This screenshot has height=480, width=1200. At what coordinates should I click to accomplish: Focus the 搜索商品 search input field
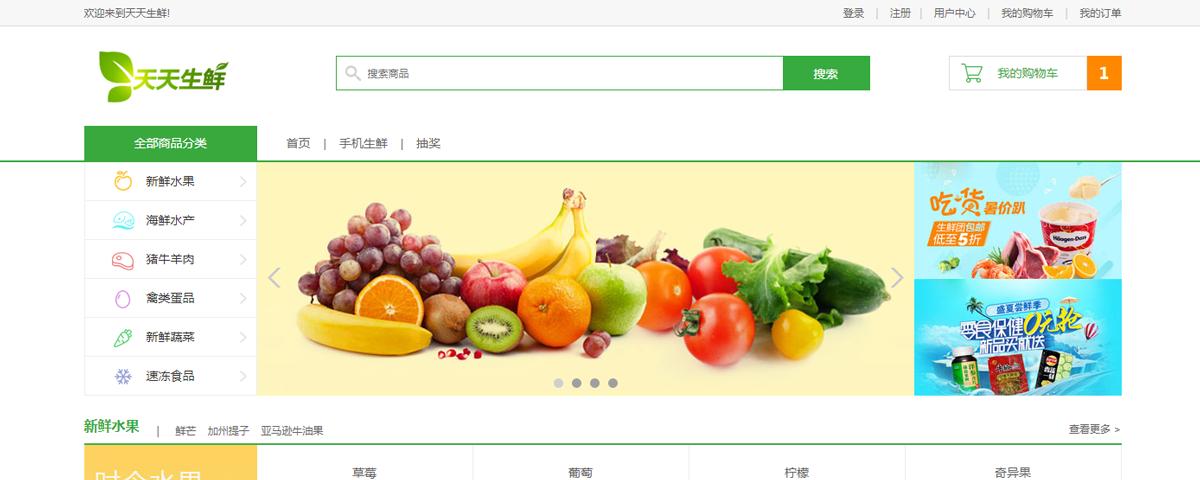click(560, 73)
